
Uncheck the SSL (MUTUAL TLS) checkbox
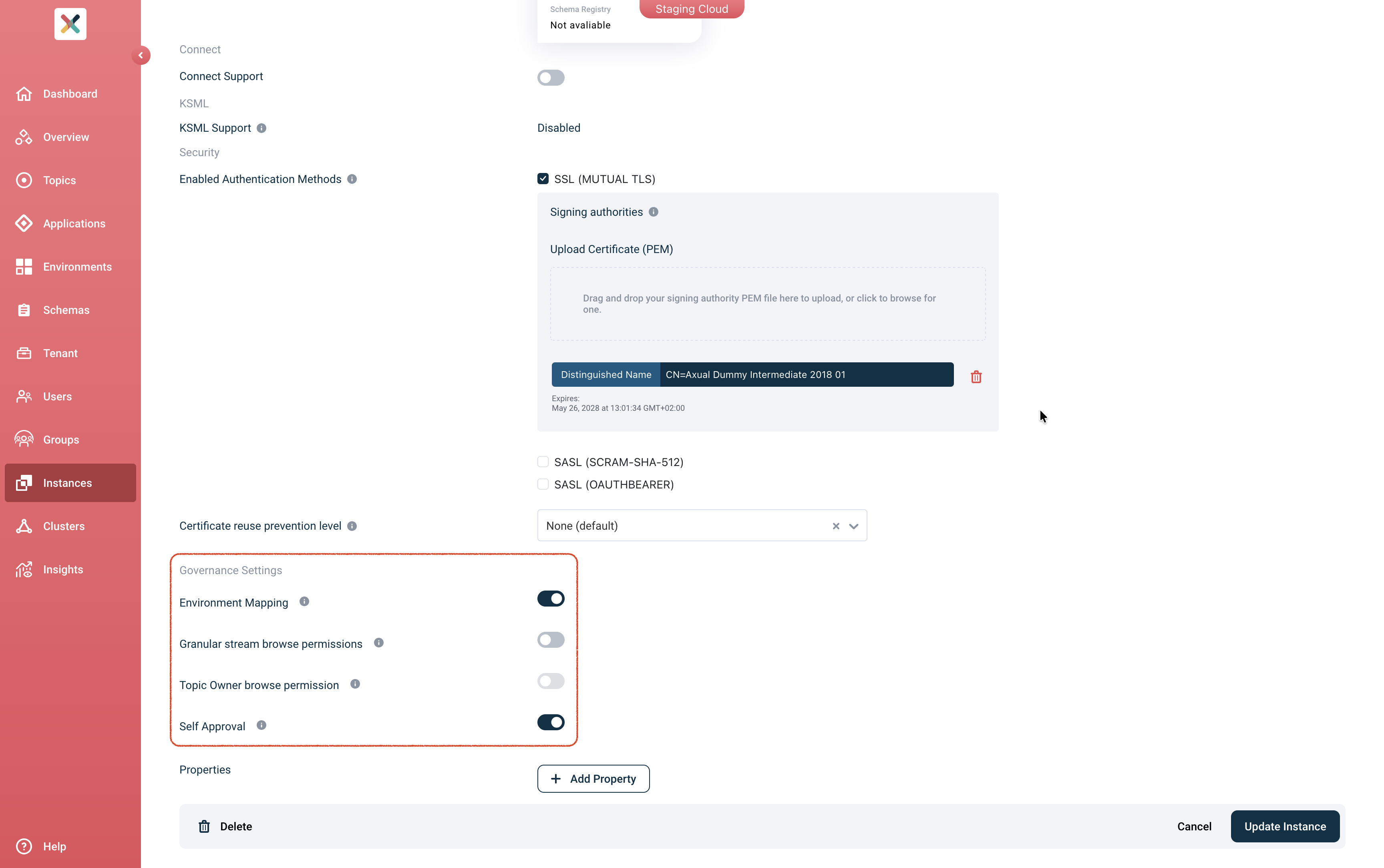coord(543,179)
